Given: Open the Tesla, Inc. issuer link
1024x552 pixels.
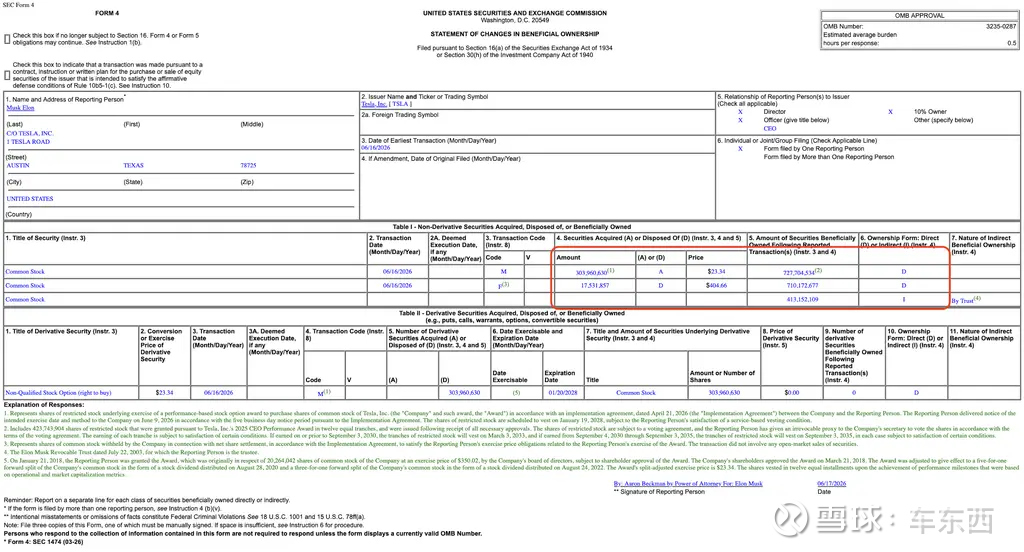Looking at the screenshot, I should tap(374, 104).
